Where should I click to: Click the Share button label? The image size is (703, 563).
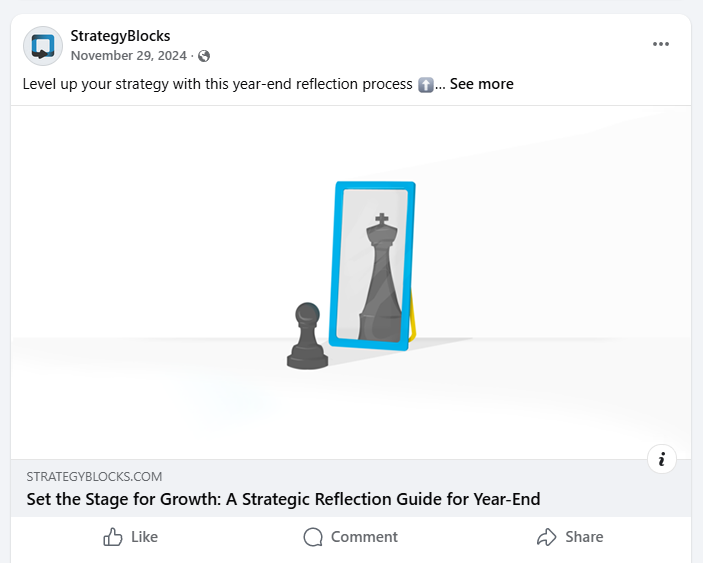(584, 537)
